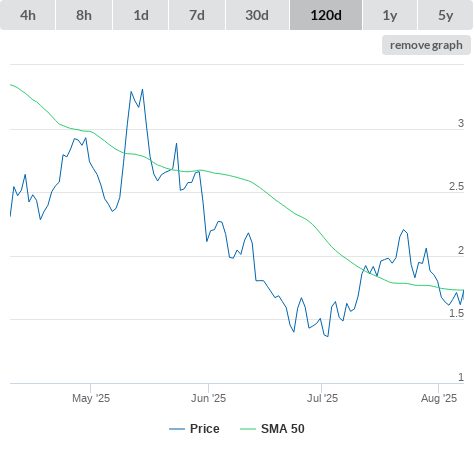Click the remove graph button
This screenshot has height=455, width=474.
pos(426,45)
